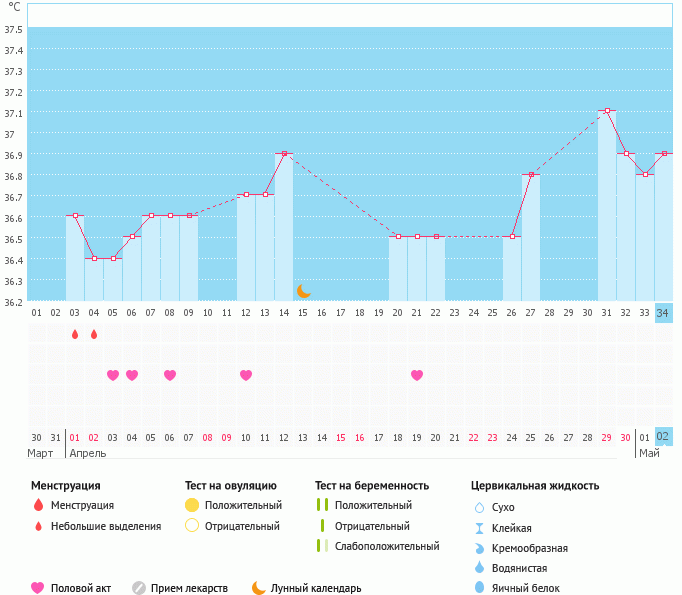Click the temperature point on cycle day 27

pyautogui.click(x=531, y=174)
